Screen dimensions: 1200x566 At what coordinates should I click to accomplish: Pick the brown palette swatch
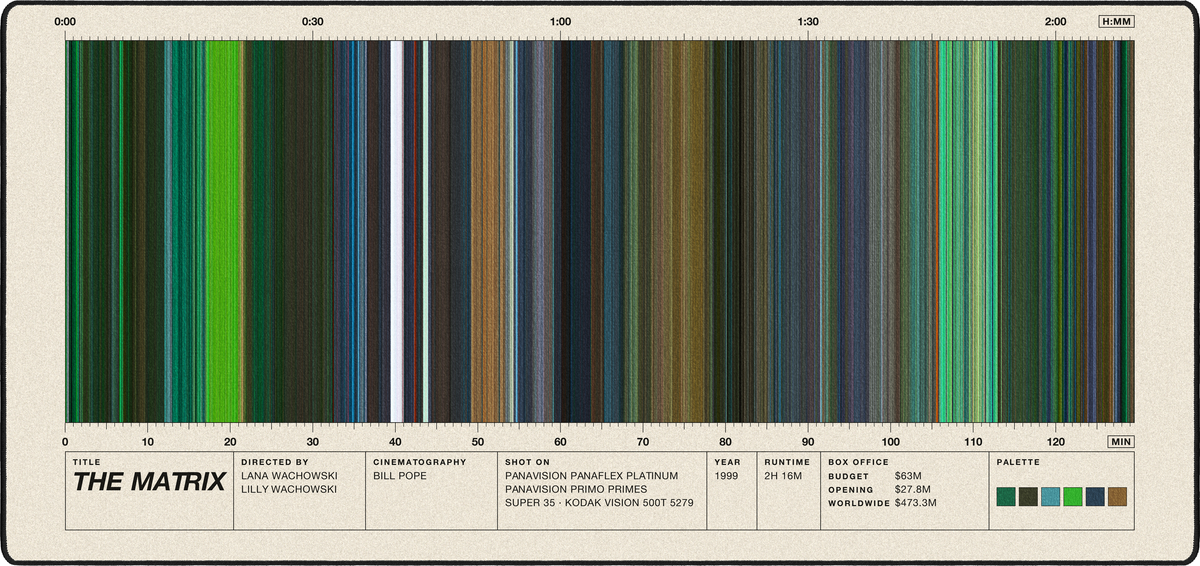[x=1118, y=497]
